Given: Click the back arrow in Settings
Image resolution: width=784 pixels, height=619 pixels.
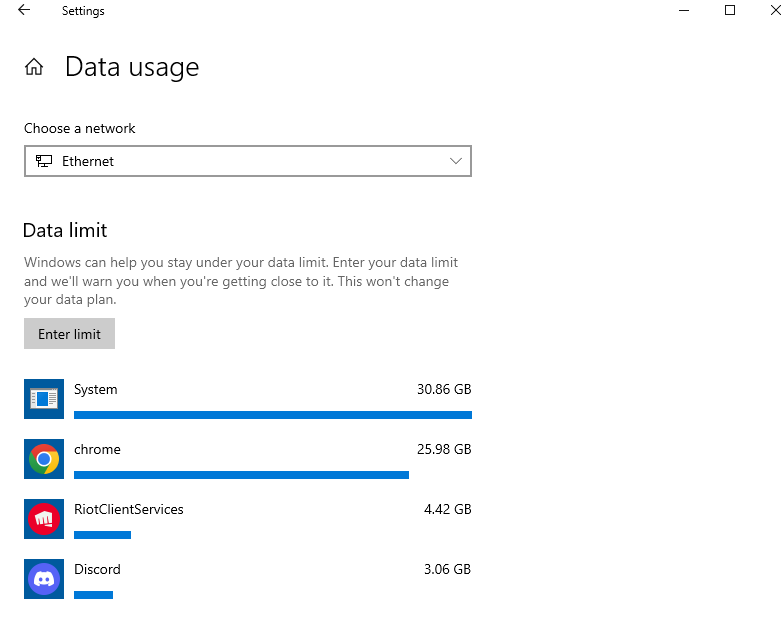Looking at the screenshot, I should (x=24, y=11).
